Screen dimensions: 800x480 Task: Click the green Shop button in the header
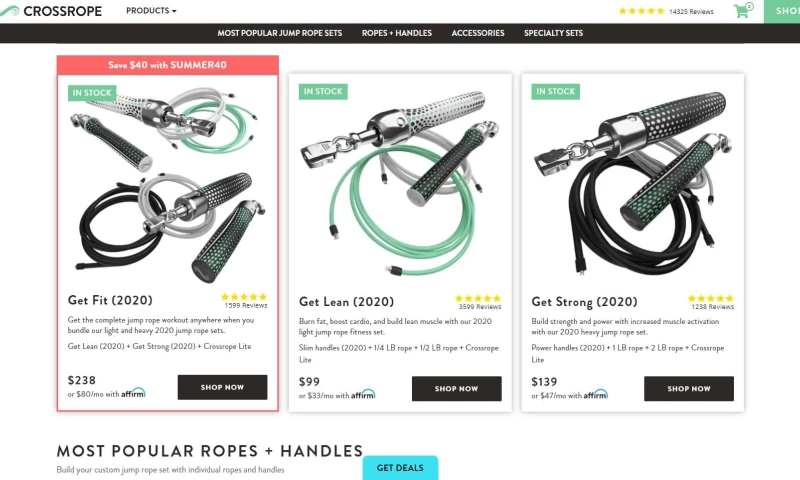pos(782,11)
